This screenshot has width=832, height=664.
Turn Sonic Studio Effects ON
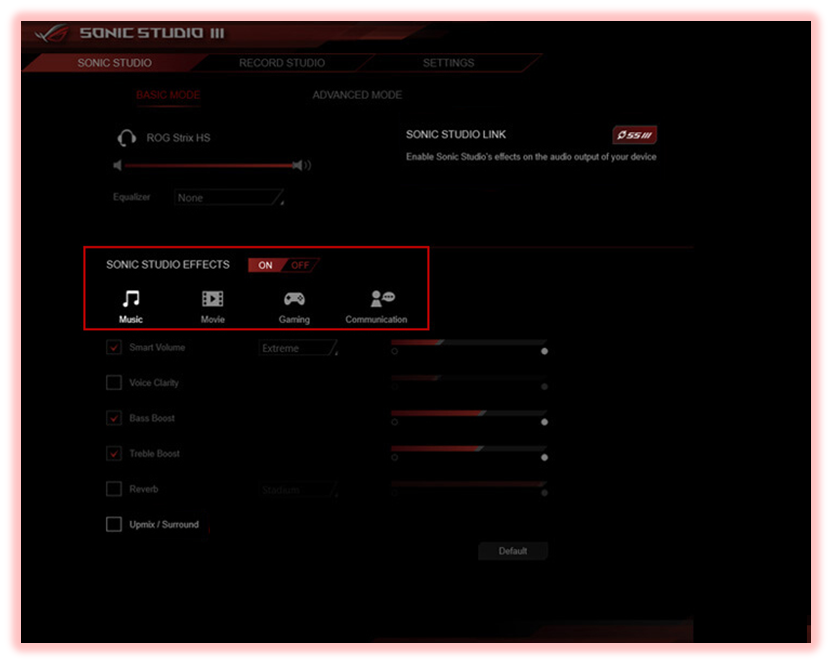265,265
